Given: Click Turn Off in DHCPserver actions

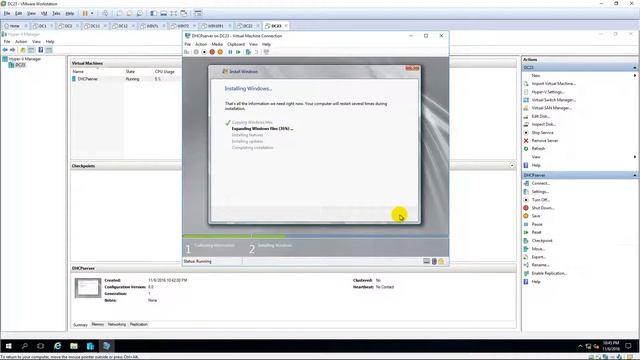Looking at the screenshot, I should click(540, 200).
